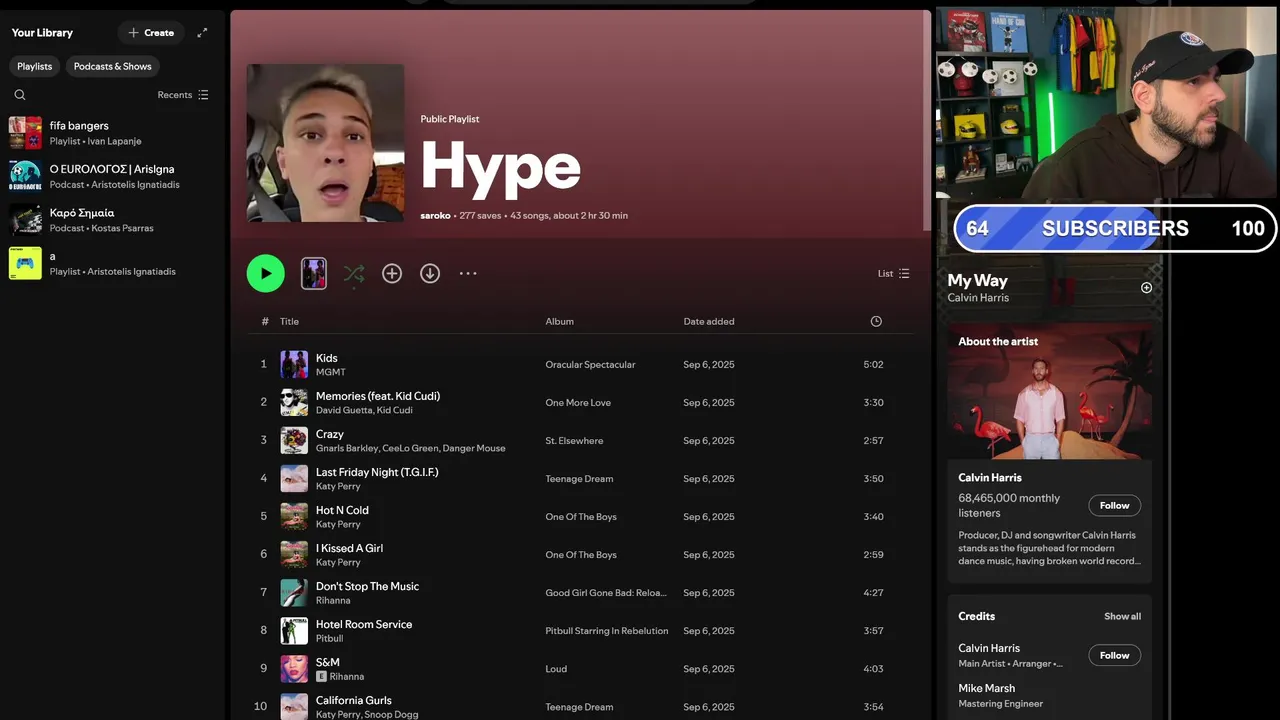
Task: Select the track California Gurls
Action: (354, 700)
